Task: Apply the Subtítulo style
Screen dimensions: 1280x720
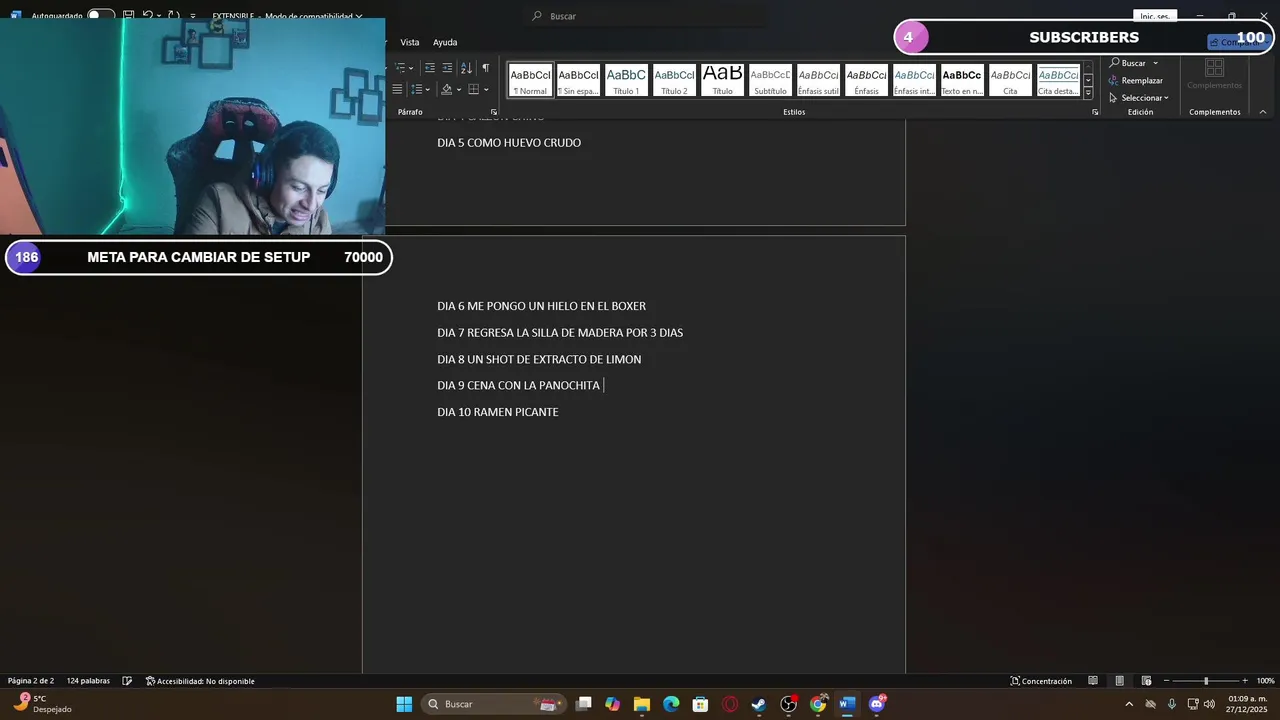Action: (x=770, y=80)
